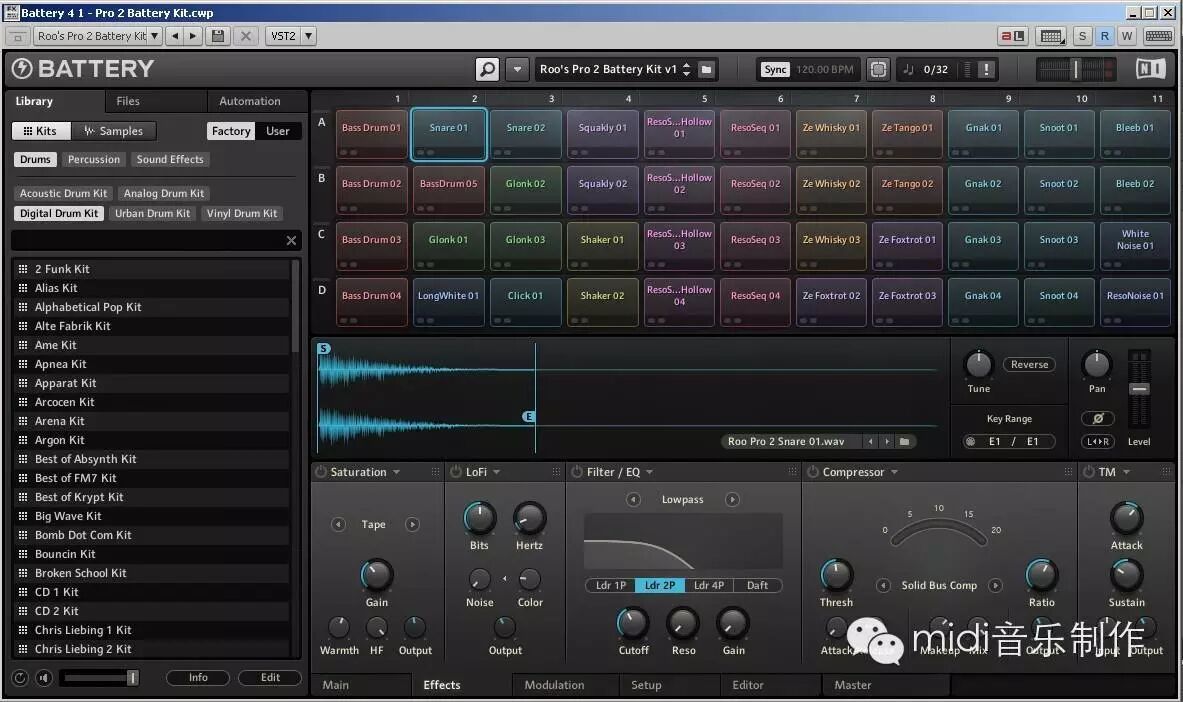
Task: Select next saturation type arrow right of Tape
Action: coord(412,524)
